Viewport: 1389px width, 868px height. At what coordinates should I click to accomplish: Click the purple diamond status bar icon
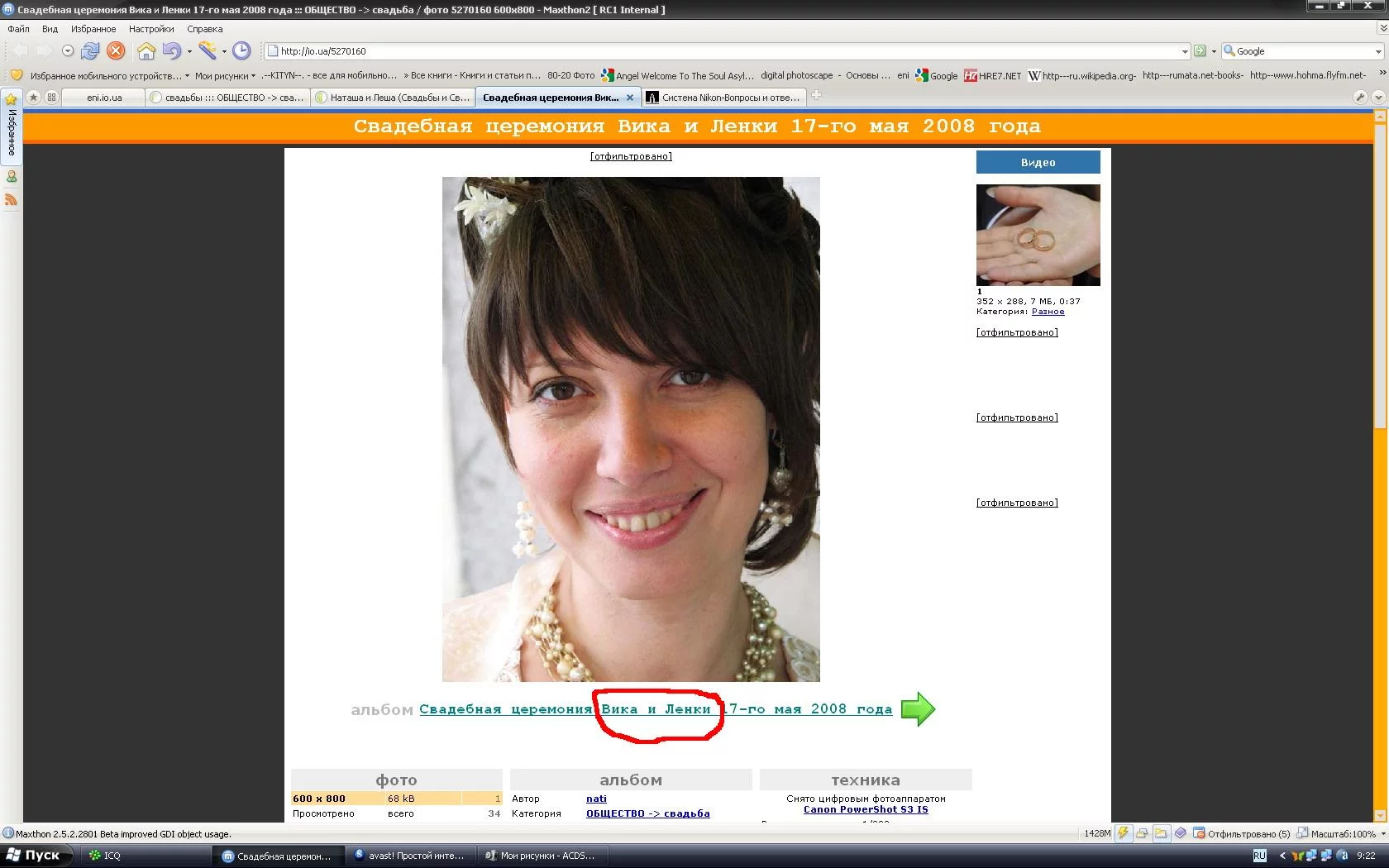(1181, 833)
